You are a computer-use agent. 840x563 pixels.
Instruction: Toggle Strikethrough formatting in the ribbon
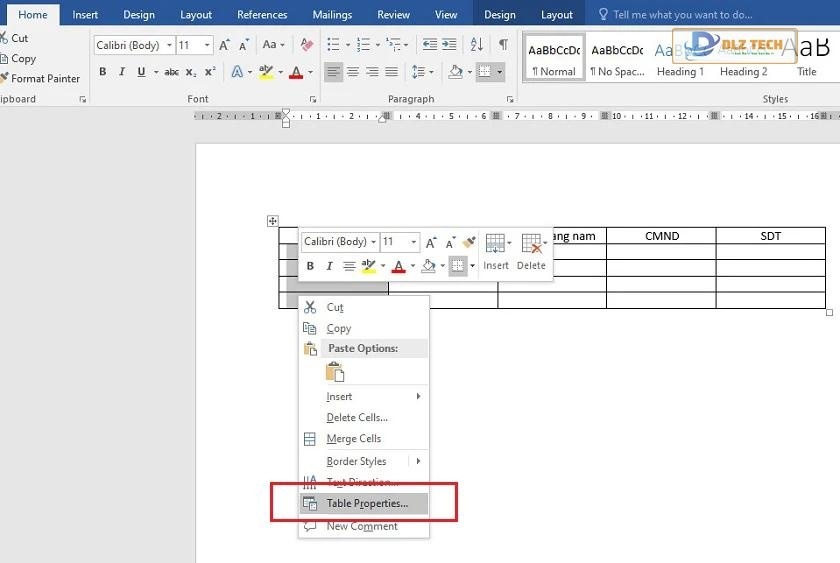click(x=171, y=72)
